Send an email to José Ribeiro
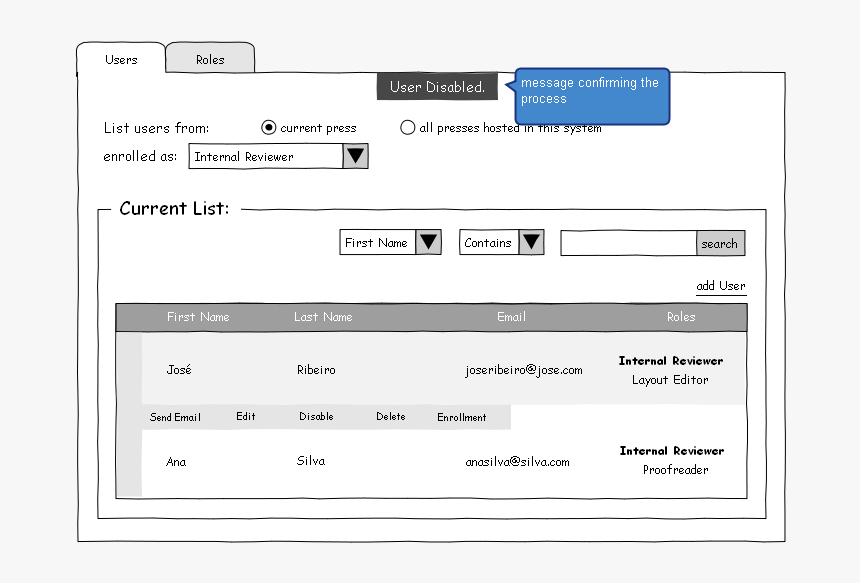 click(175, 416)
